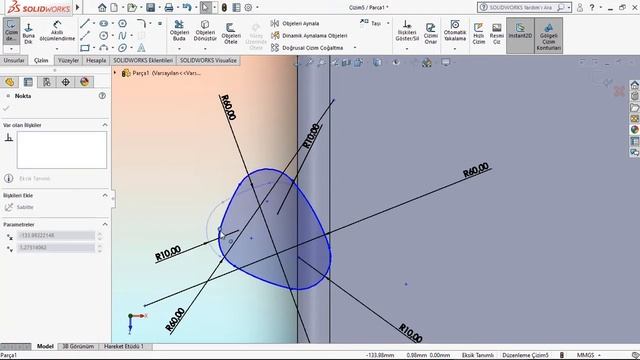Open the Otomatik Yakalama dropdown arrow
This screenshot has width=640, height=360.
(455, 49)
